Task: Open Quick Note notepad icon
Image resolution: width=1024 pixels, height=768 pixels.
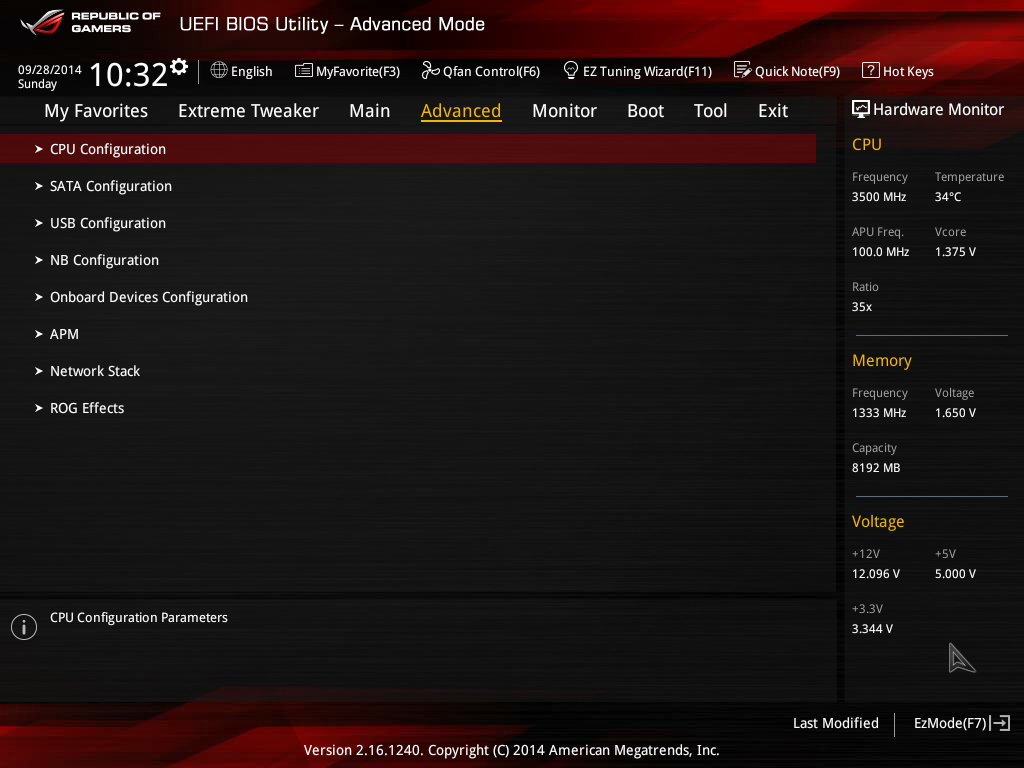Action: (x=743, y=70)
